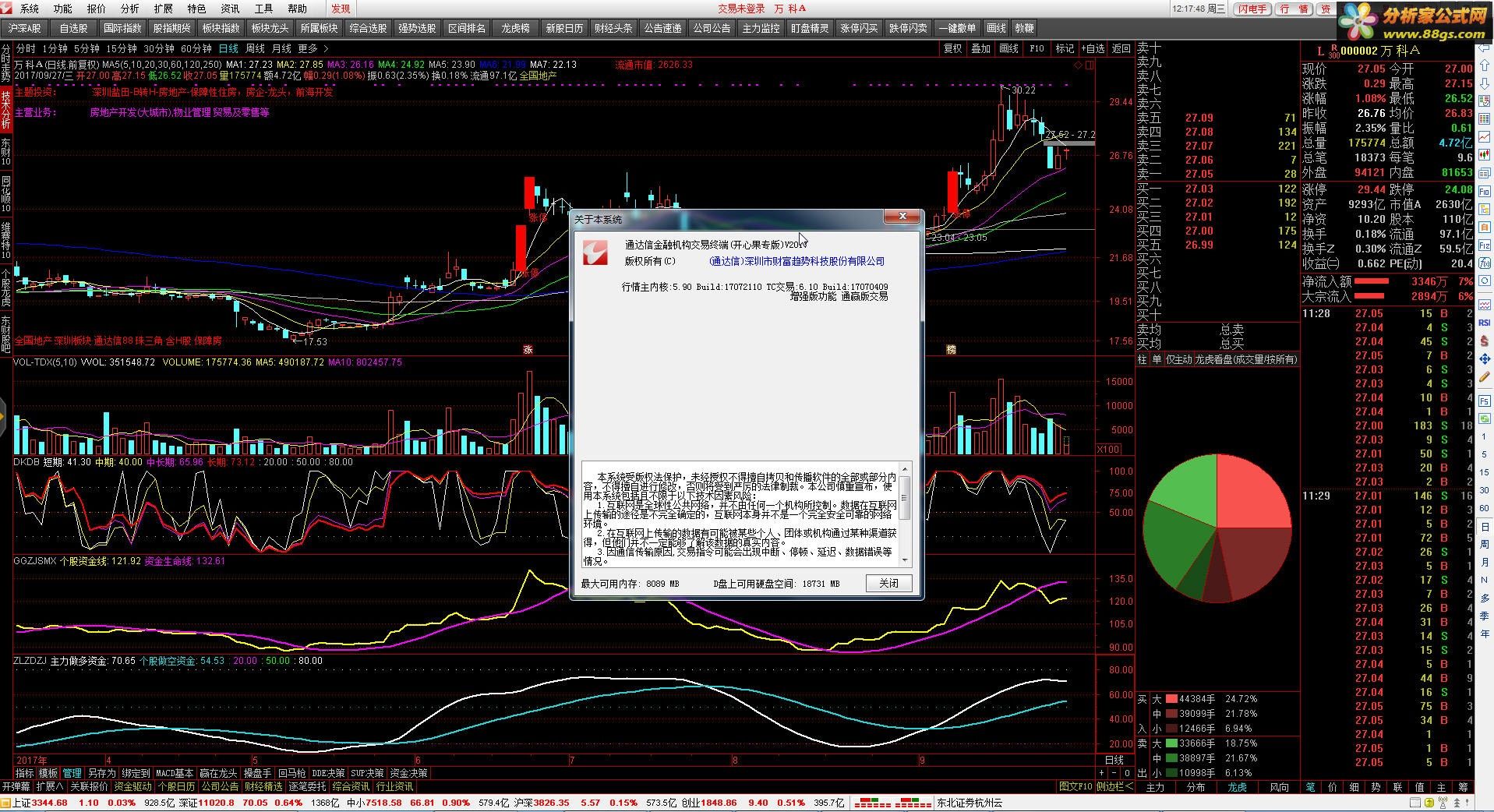Toggle 龙虎看盘(成交量/按所有) mode
Viewport: 1494px width, 812px height.
coord(1245,359)
